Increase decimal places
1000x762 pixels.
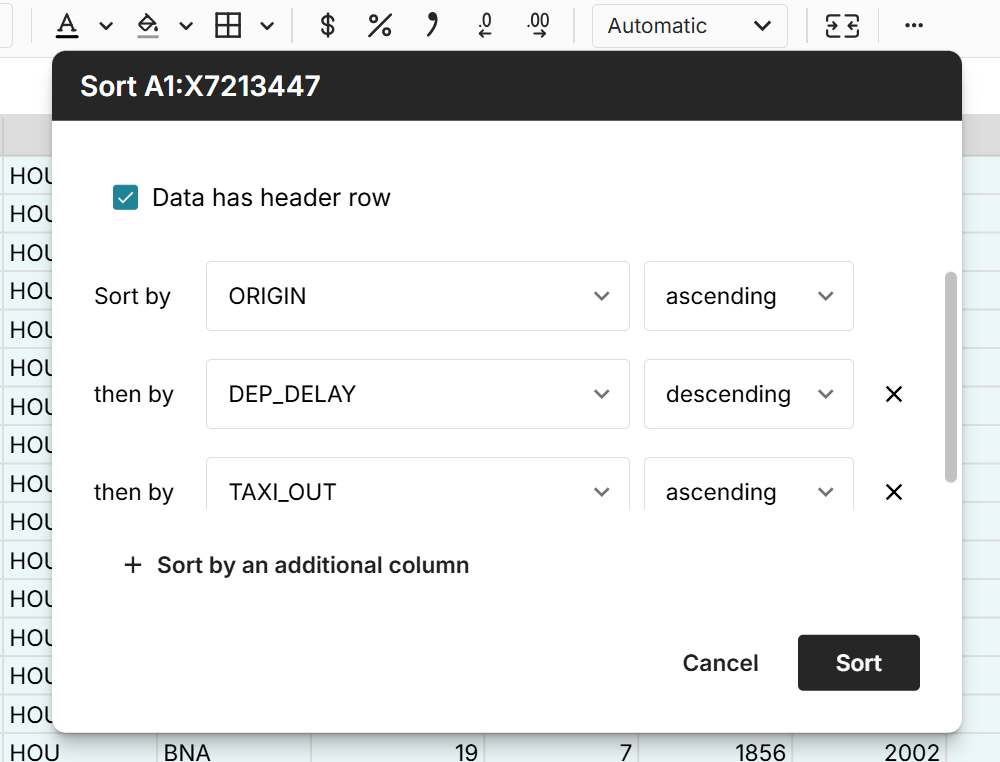(x=538, y=26)
